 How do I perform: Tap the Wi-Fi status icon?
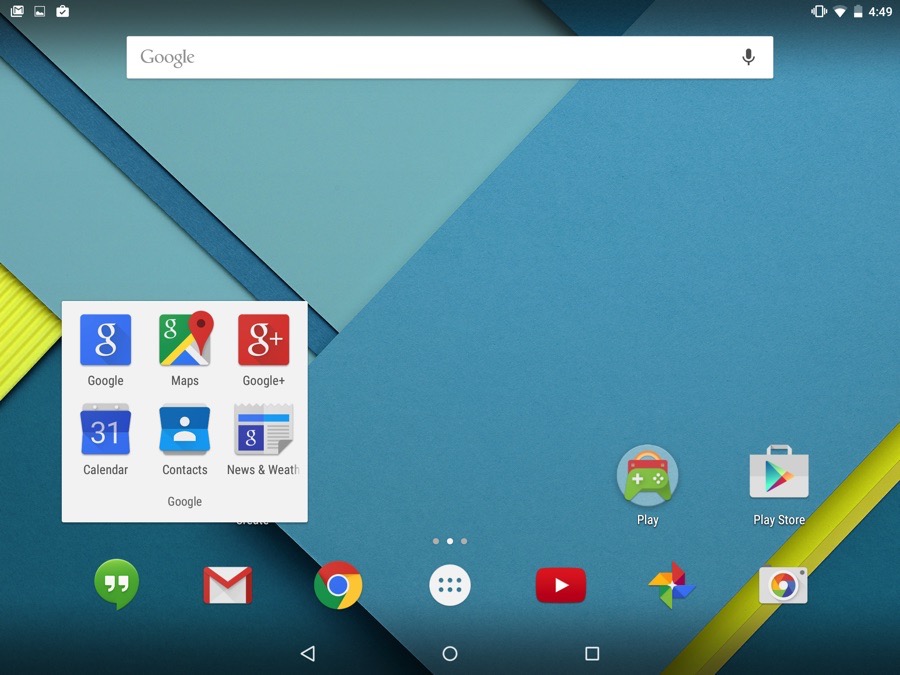840,11
